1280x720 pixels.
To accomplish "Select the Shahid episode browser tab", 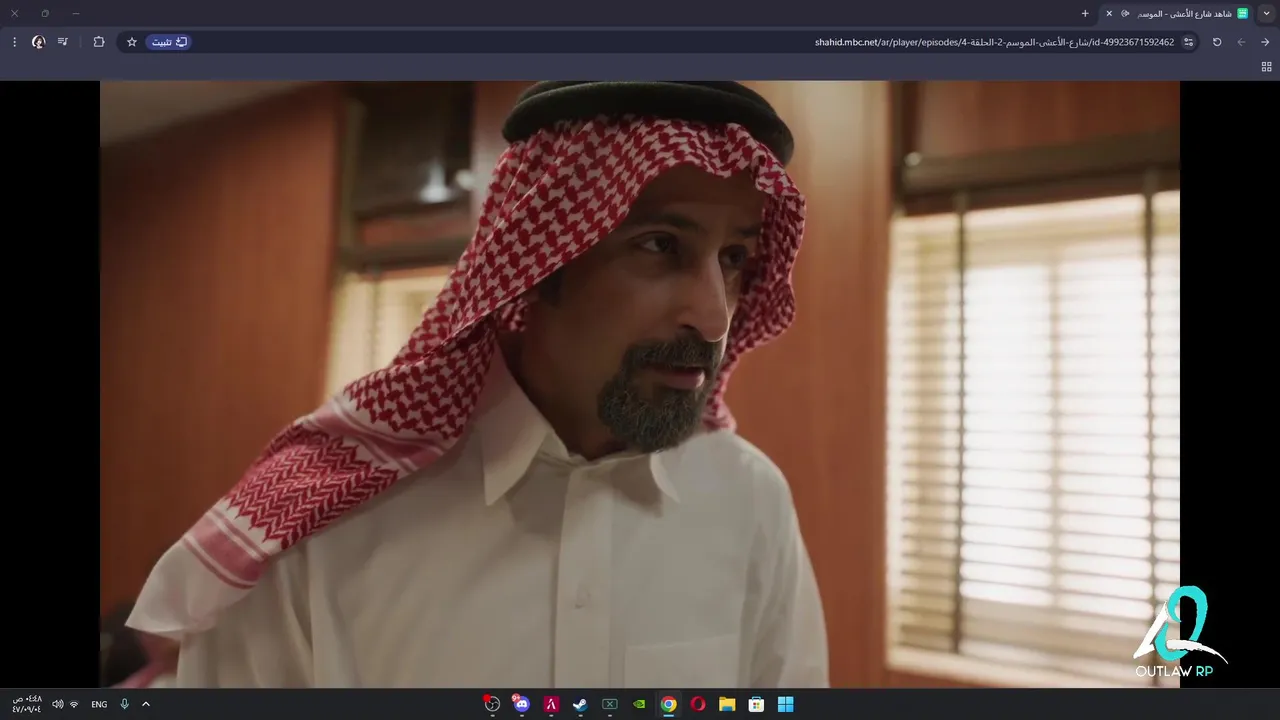I will click(1177, 13).
